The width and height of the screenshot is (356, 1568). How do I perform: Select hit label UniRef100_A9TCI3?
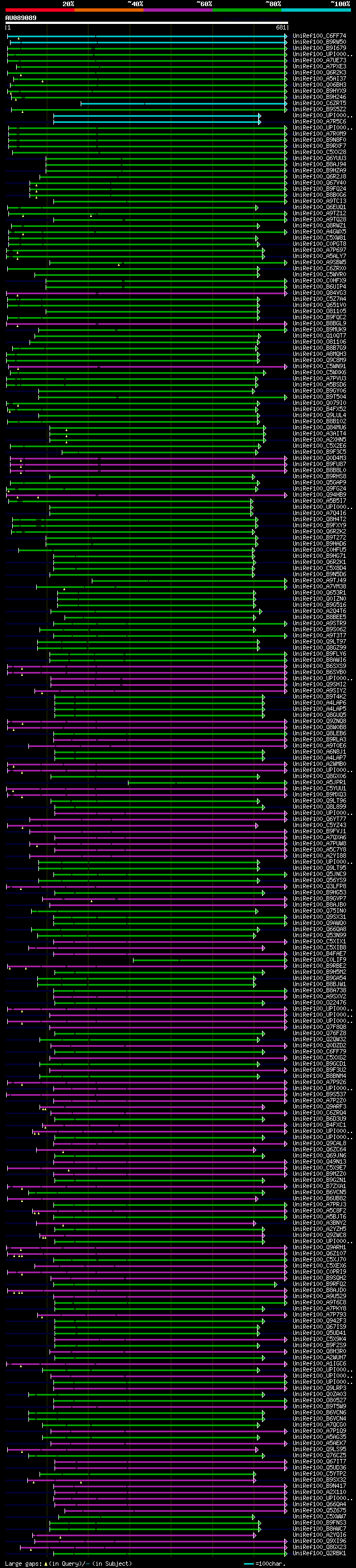(319, 201)
